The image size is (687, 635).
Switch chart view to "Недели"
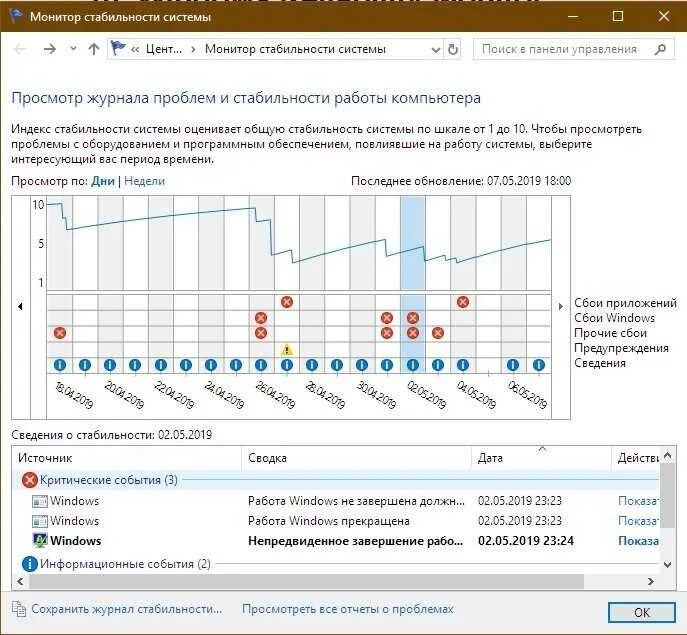point(145,181)
